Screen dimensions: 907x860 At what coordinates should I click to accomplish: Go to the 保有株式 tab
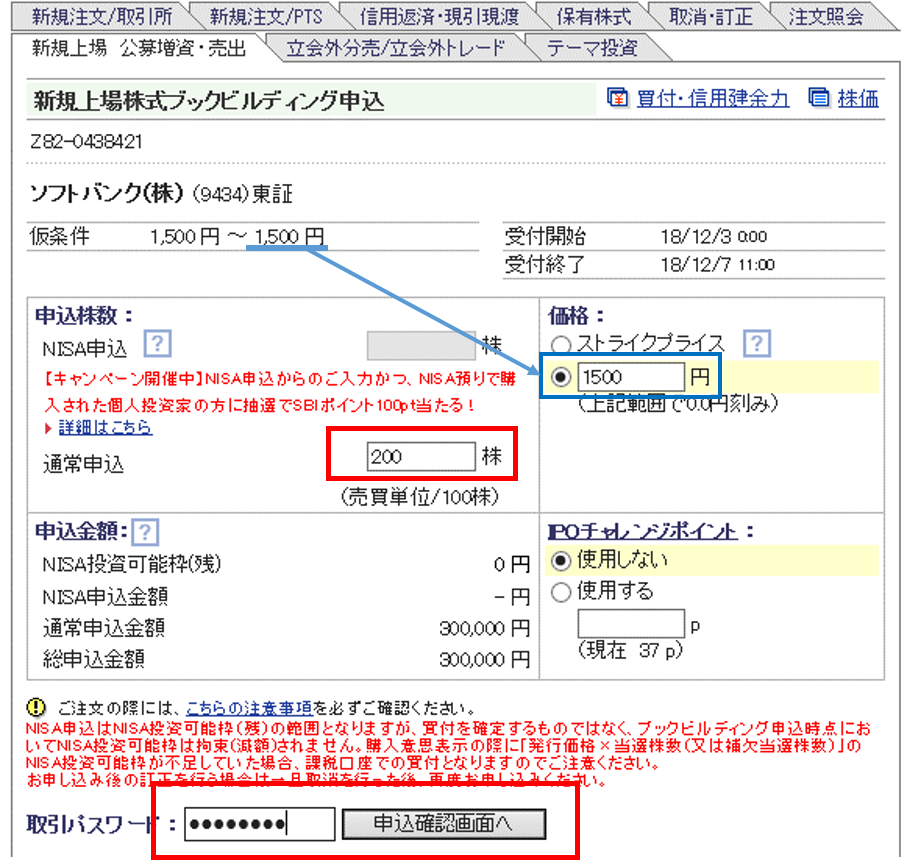coord(593,16)
